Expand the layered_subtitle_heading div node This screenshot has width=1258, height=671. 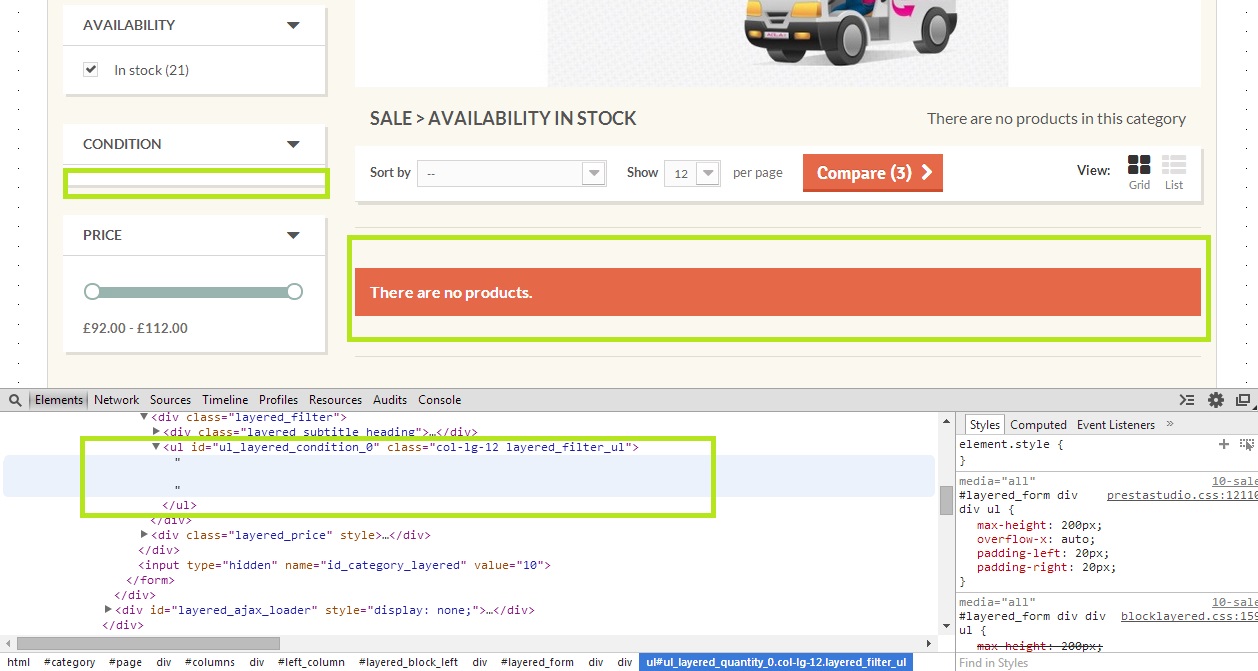coord(156,432)
